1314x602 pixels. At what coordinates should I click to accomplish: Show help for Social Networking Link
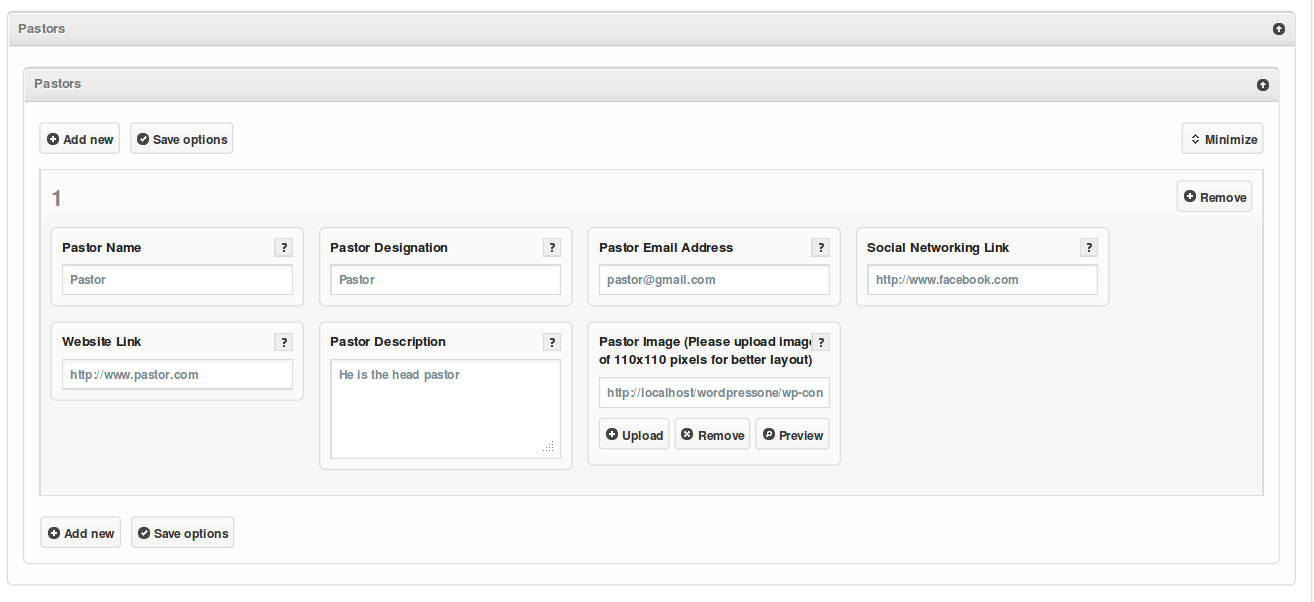point(1088,248)
